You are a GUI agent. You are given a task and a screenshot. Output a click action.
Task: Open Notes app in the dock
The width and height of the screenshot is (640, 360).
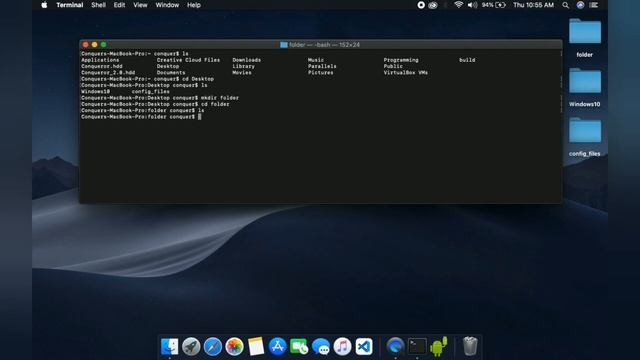(256, 347)
